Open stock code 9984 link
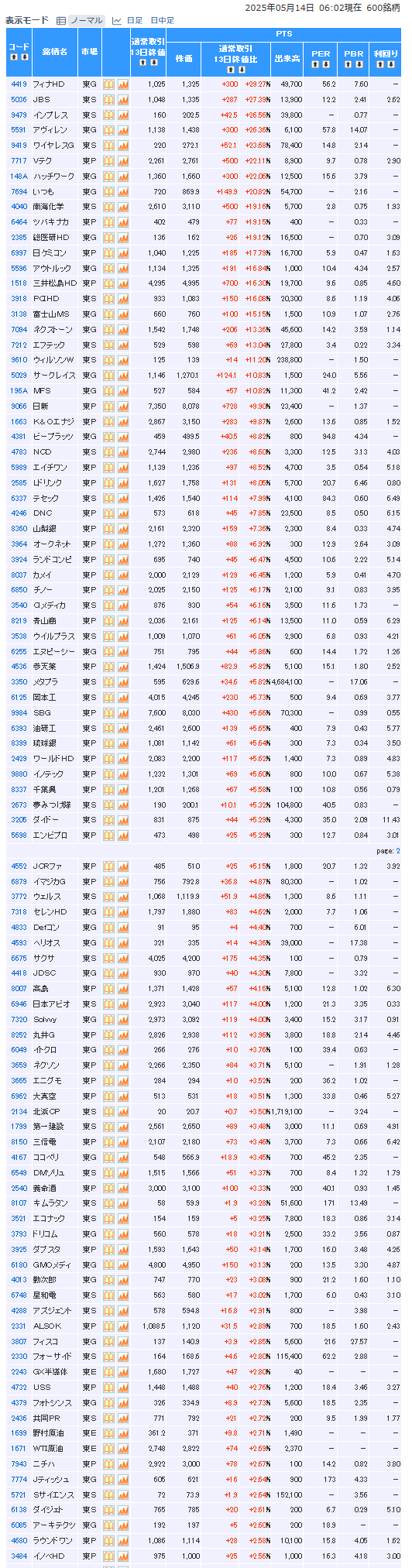The image size is (412, 1568). click(x=19, y=712)
